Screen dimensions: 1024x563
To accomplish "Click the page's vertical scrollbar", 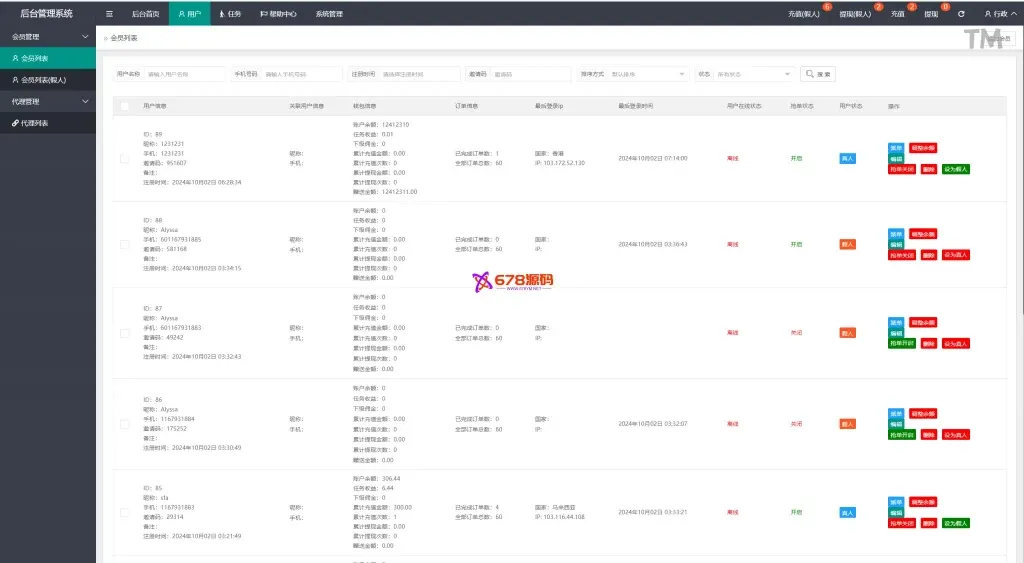I will click(x=1017, y=300).
